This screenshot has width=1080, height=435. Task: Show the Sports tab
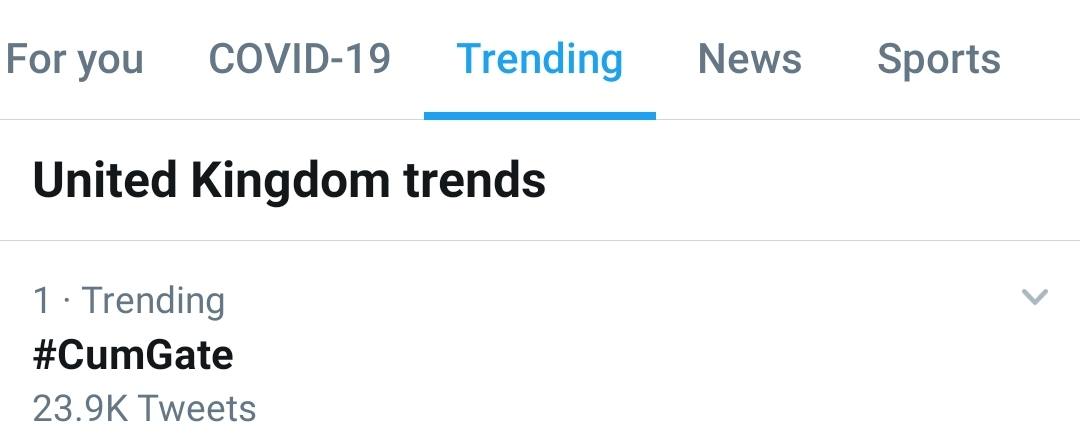pos(938,59)
